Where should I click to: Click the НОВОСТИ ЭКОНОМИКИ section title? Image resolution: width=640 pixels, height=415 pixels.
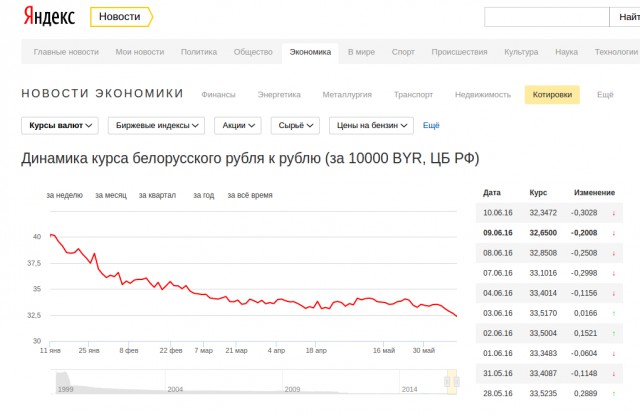point(102,93)
